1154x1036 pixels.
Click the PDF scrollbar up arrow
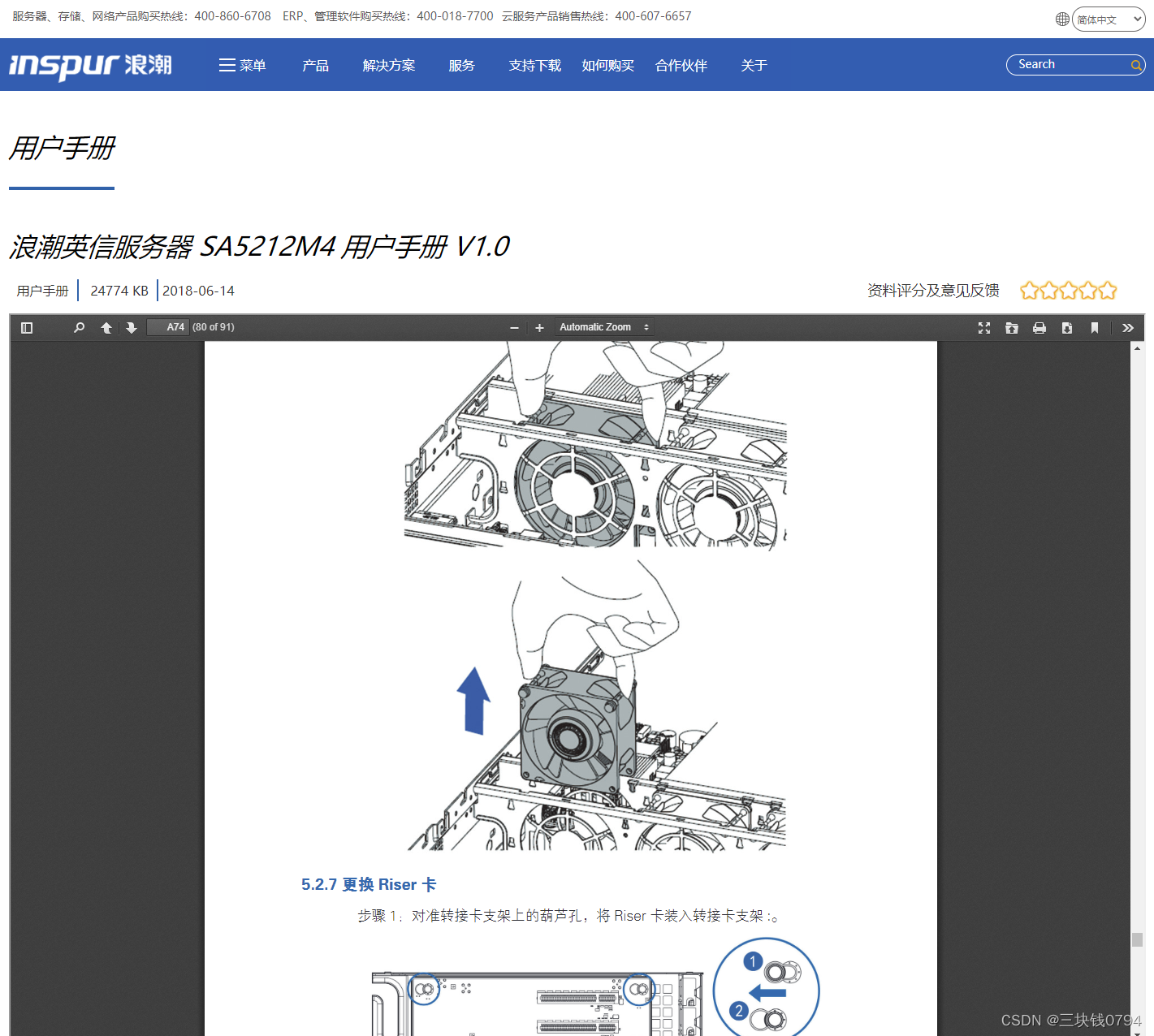tap(1137, 348)
